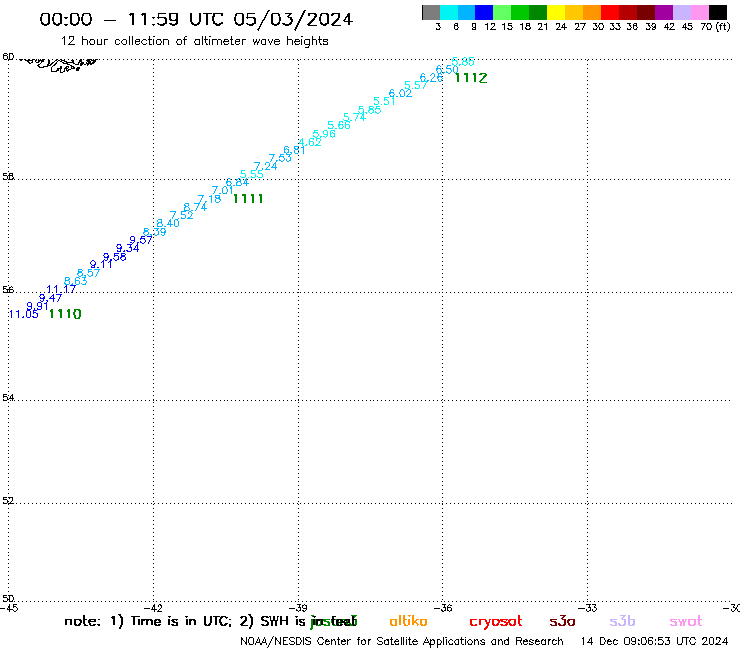Click the wave height value 11.05

pos(24,314)
